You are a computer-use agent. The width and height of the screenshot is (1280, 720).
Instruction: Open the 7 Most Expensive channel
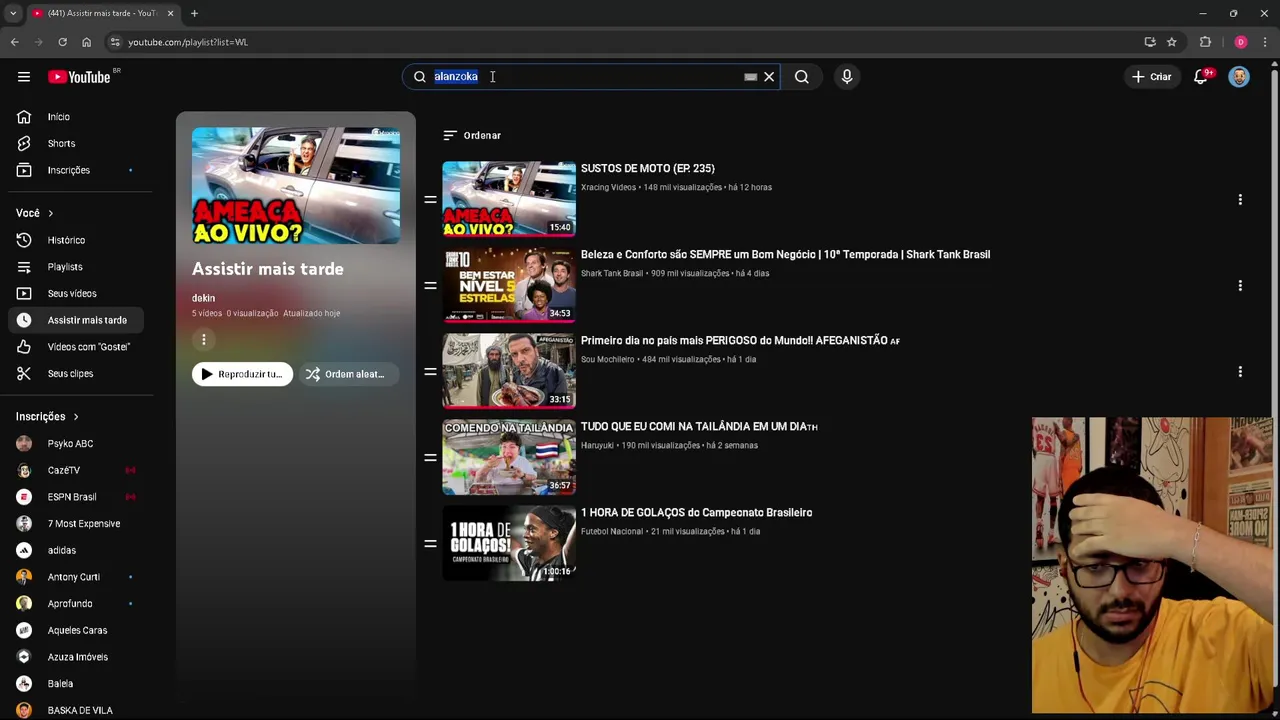tap(78, 523)
